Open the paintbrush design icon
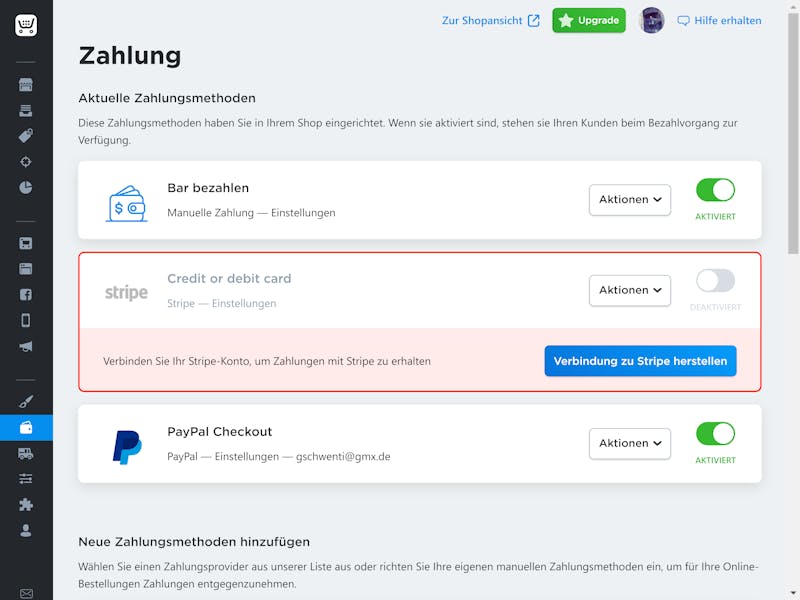Screen dimensions: 800x600 [x=26, y=401]
